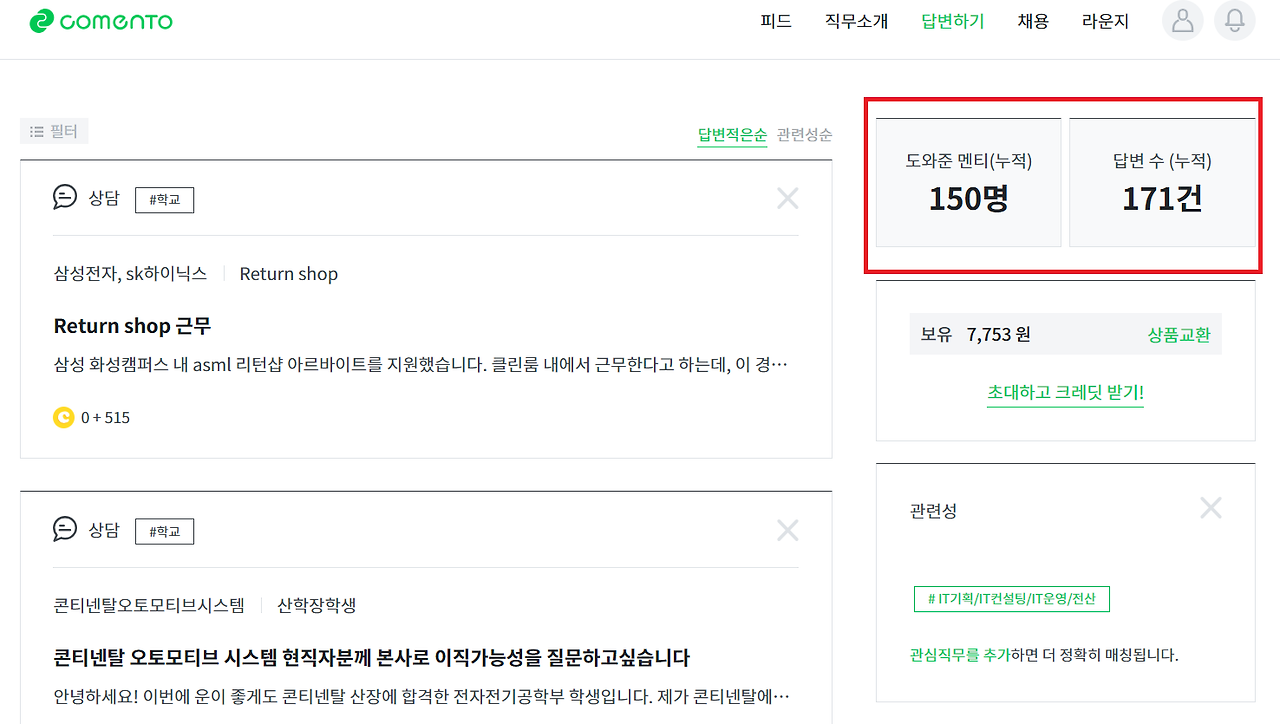Open the profile account icon

pyautogui.click(x=1182, y=21)
